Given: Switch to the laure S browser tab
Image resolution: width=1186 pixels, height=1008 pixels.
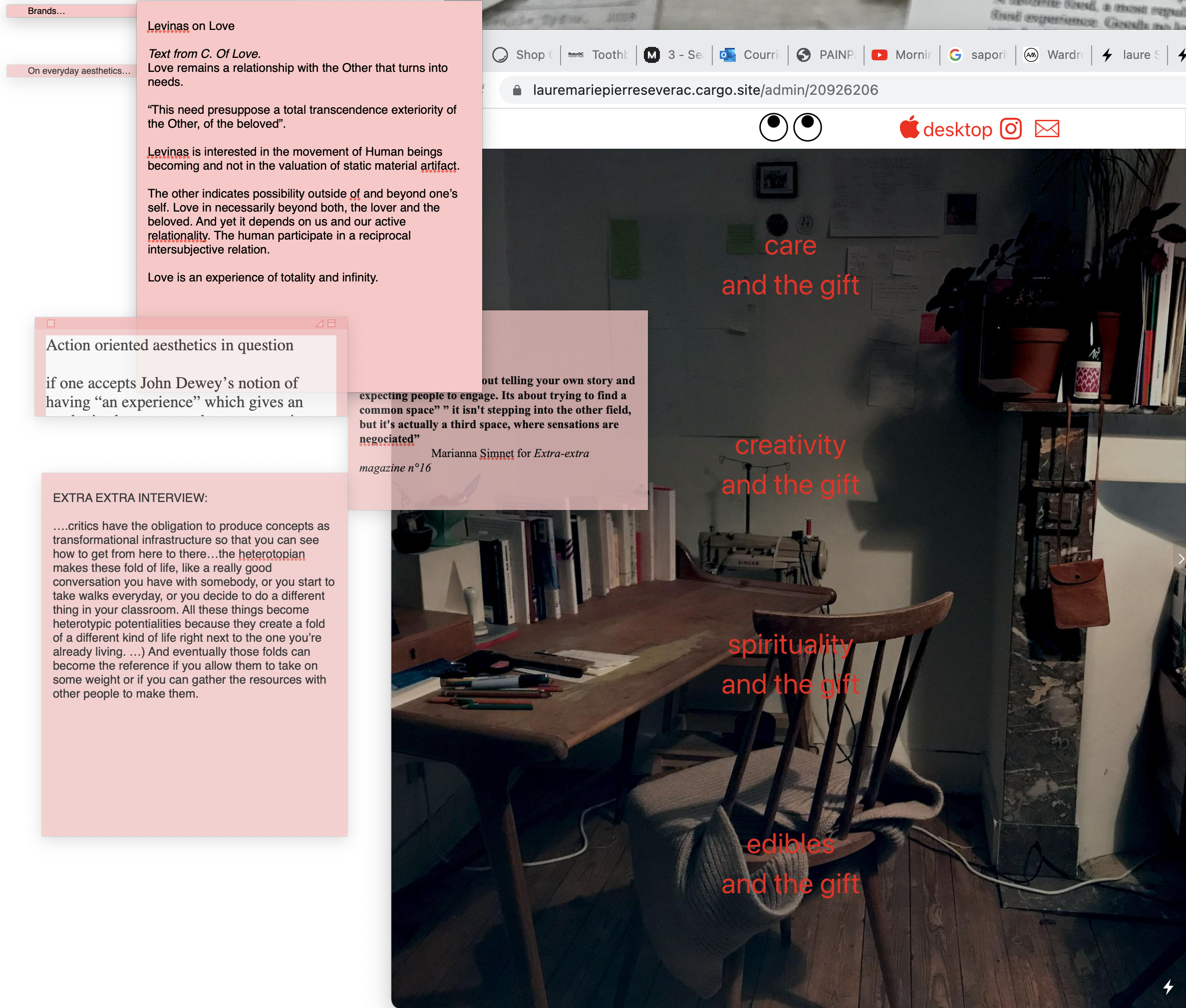Looking at the screenshot, I should (1130, 55).
